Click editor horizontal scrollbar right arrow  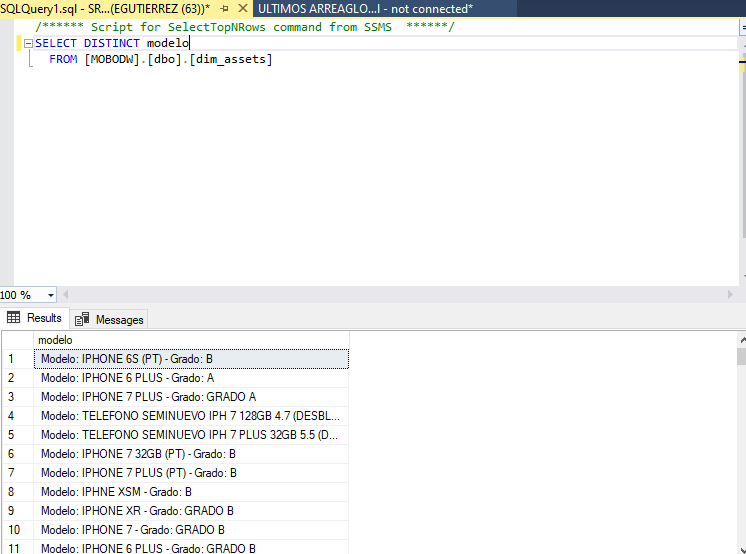point(730,295)
